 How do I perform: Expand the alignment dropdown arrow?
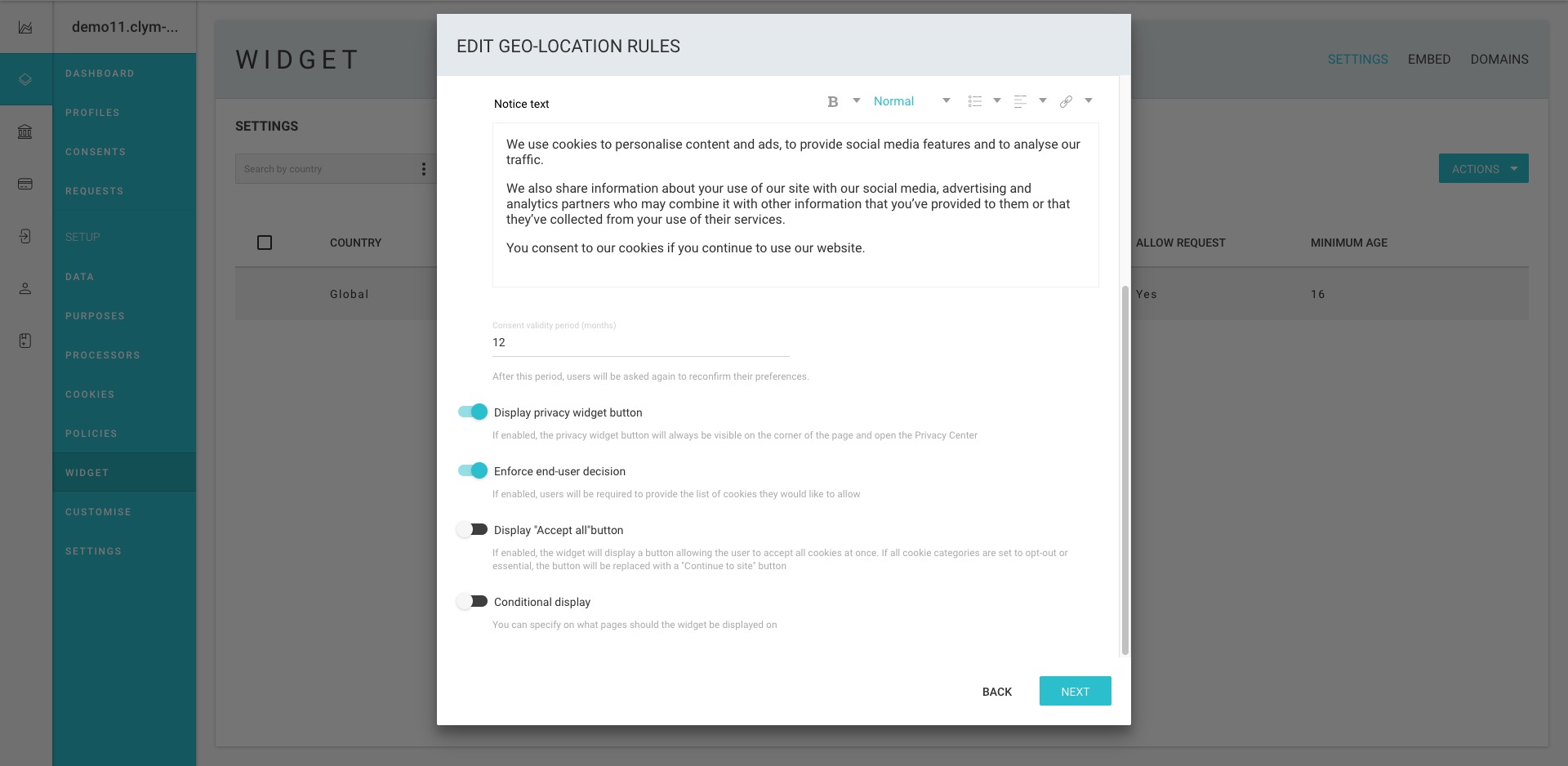(x=1043, y=100)
